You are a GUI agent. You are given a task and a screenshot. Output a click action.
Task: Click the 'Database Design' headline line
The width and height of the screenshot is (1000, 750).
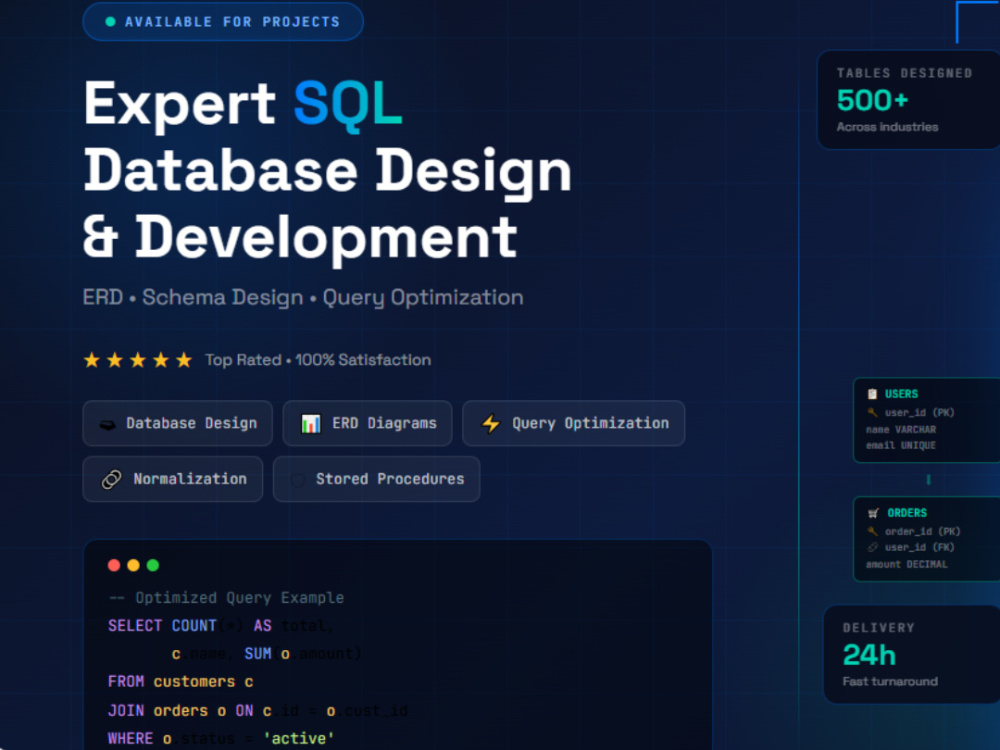(327, 172)
